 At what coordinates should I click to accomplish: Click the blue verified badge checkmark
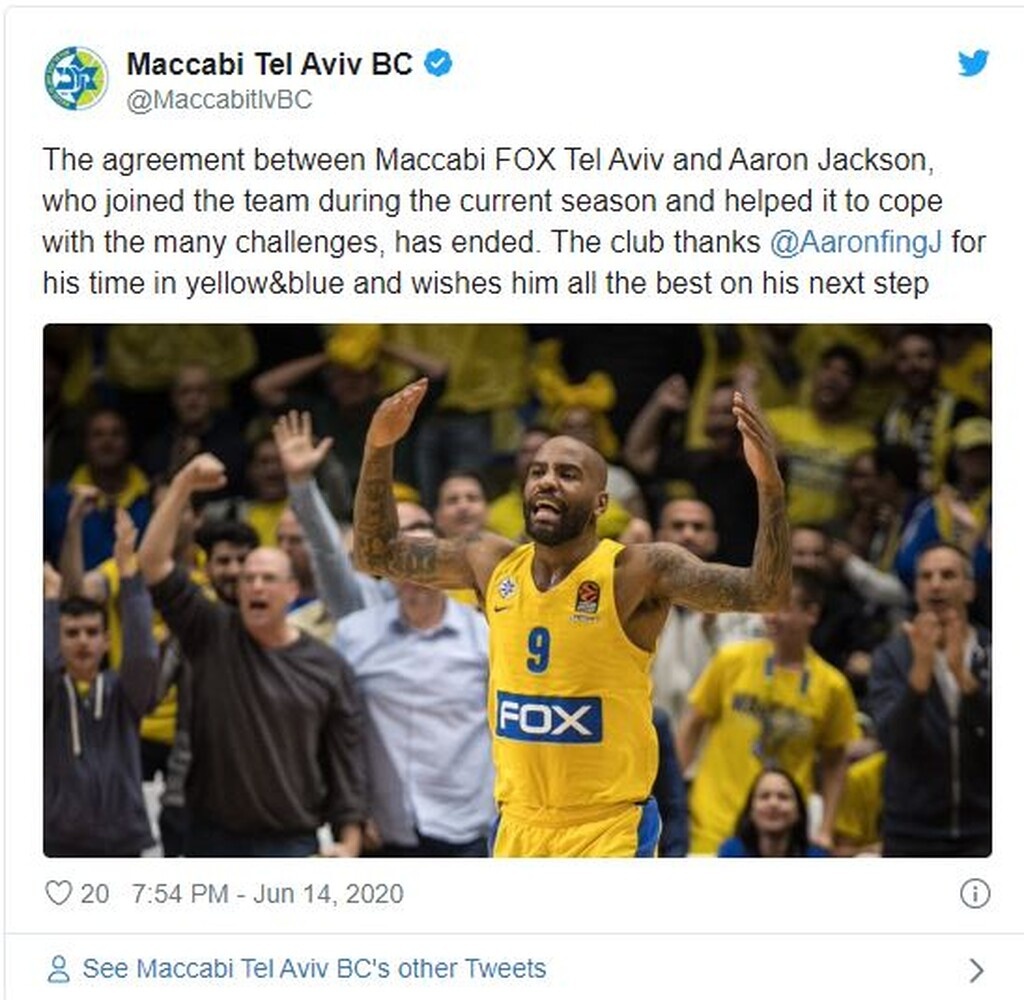pos(438,63)
